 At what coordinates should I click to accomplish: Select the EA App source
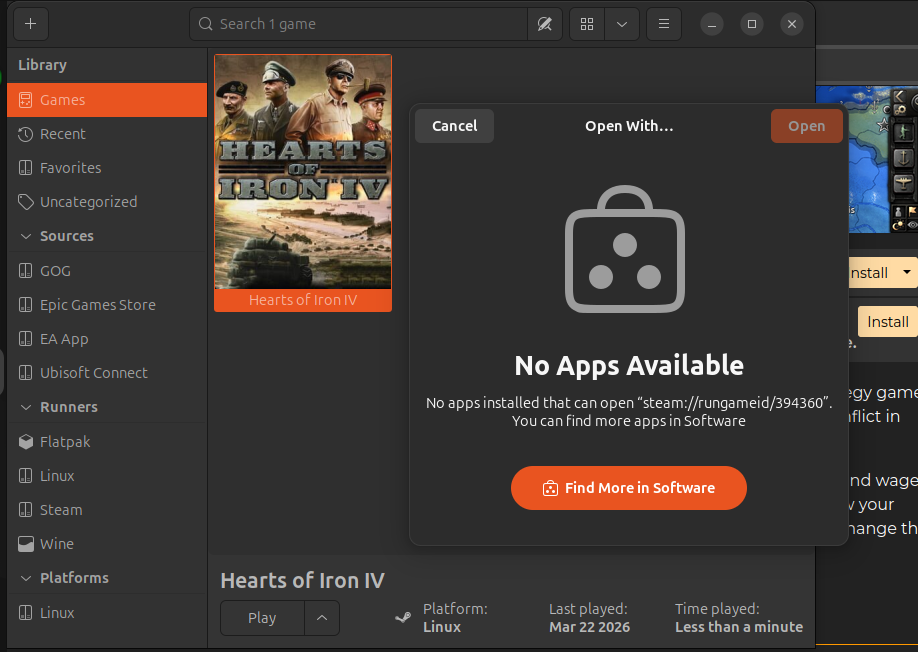(x=107, y=339)
